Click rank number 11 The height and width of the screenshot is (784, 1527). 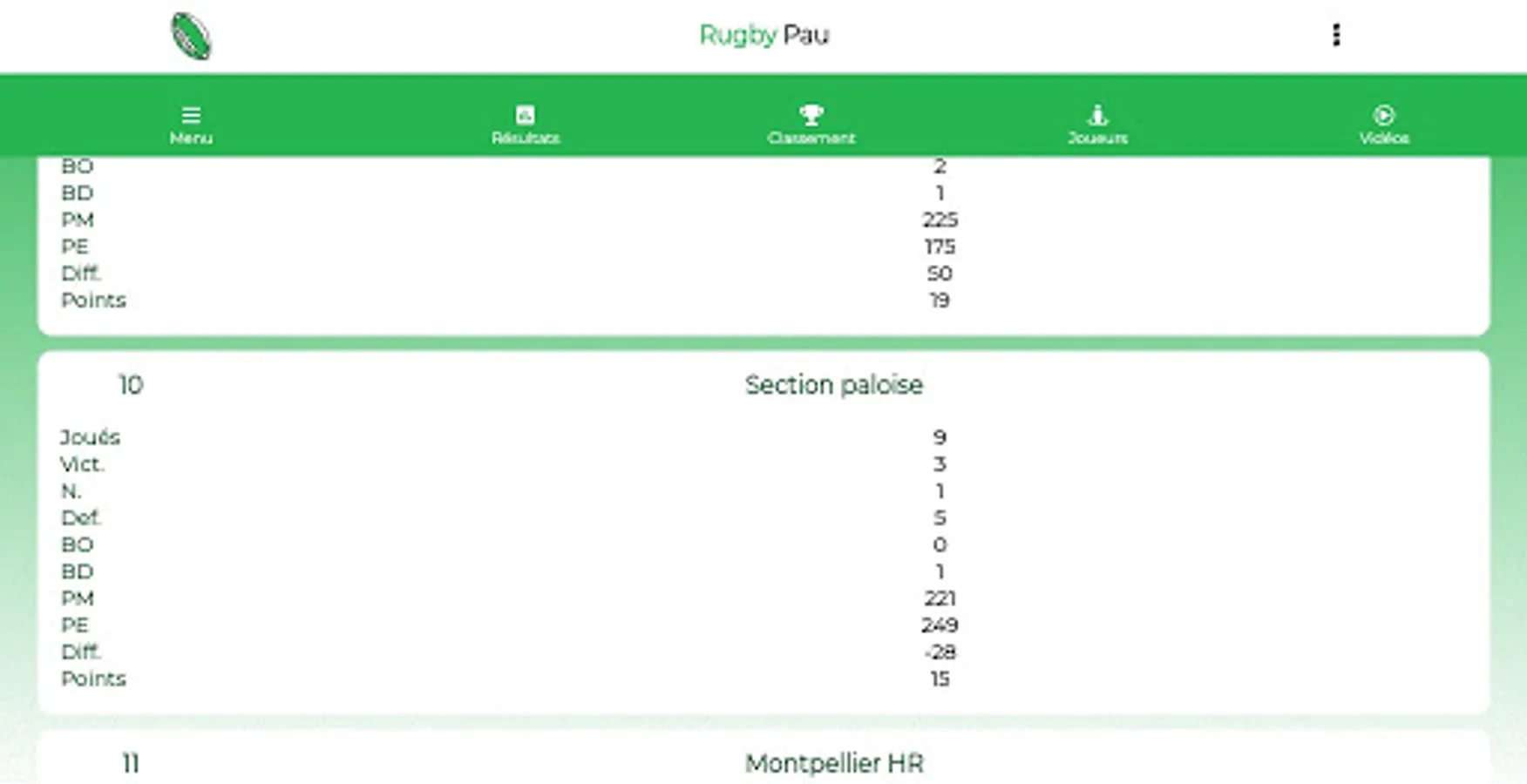click(131, 763)
